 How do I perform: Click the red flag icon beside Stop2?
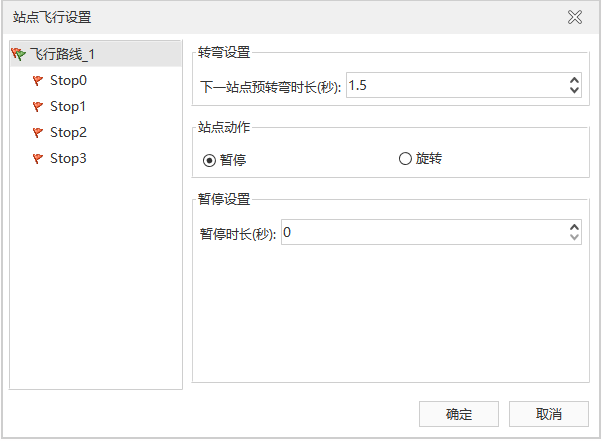click(x=38, y=132)
